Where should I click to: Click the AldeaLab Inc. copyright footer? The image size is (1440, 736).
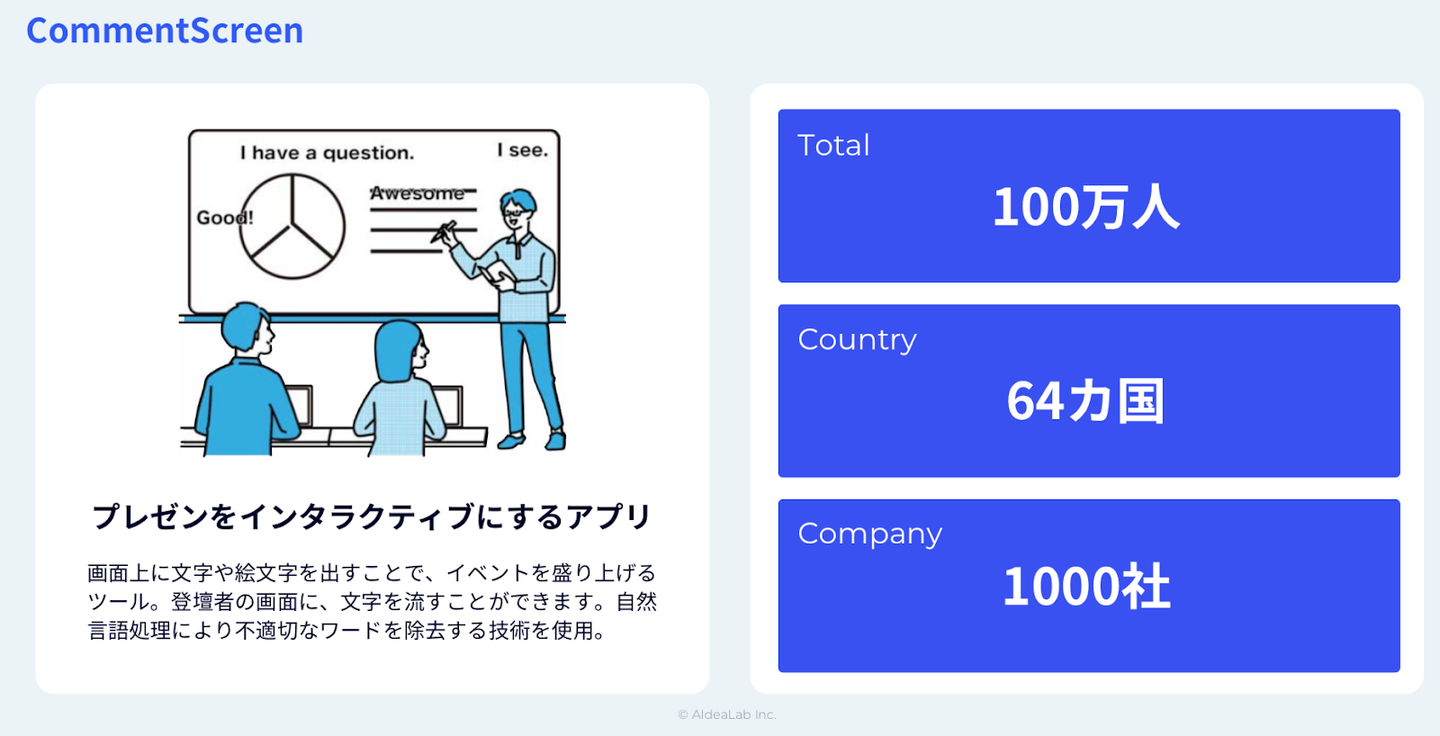727,715
